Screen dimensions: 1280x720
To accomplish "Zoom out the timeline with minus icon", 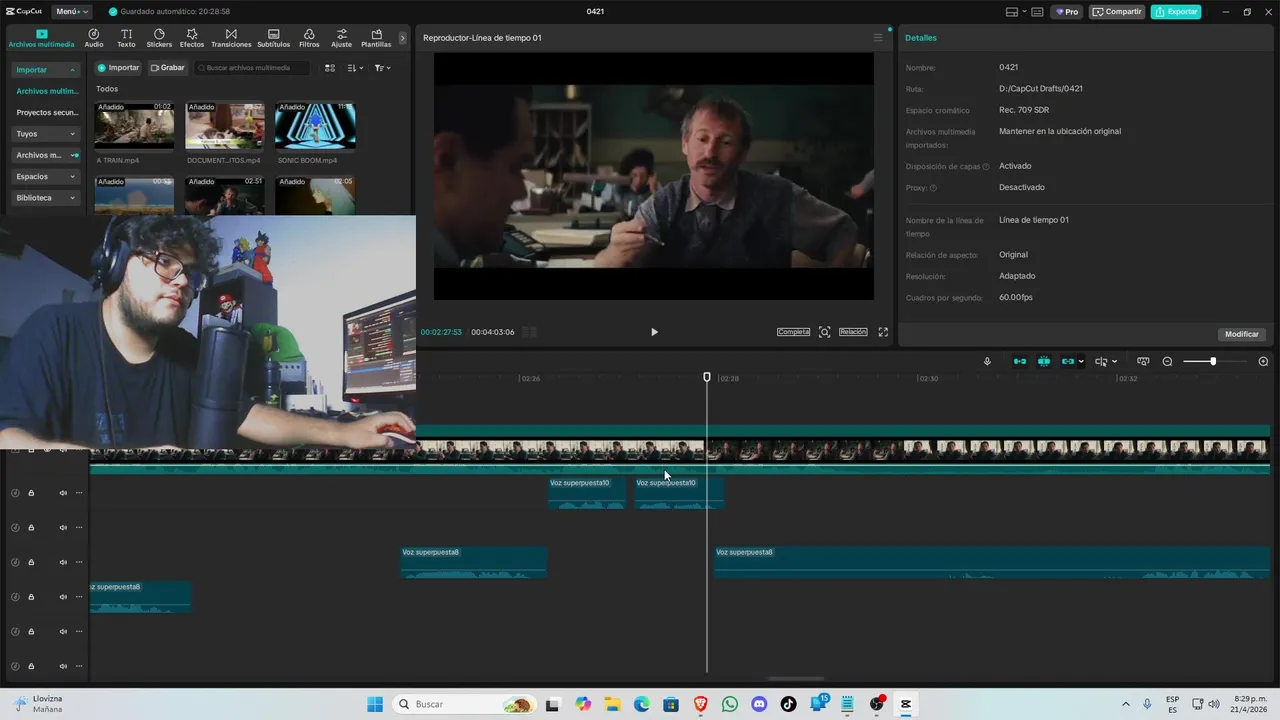I will coord(1167,361).
